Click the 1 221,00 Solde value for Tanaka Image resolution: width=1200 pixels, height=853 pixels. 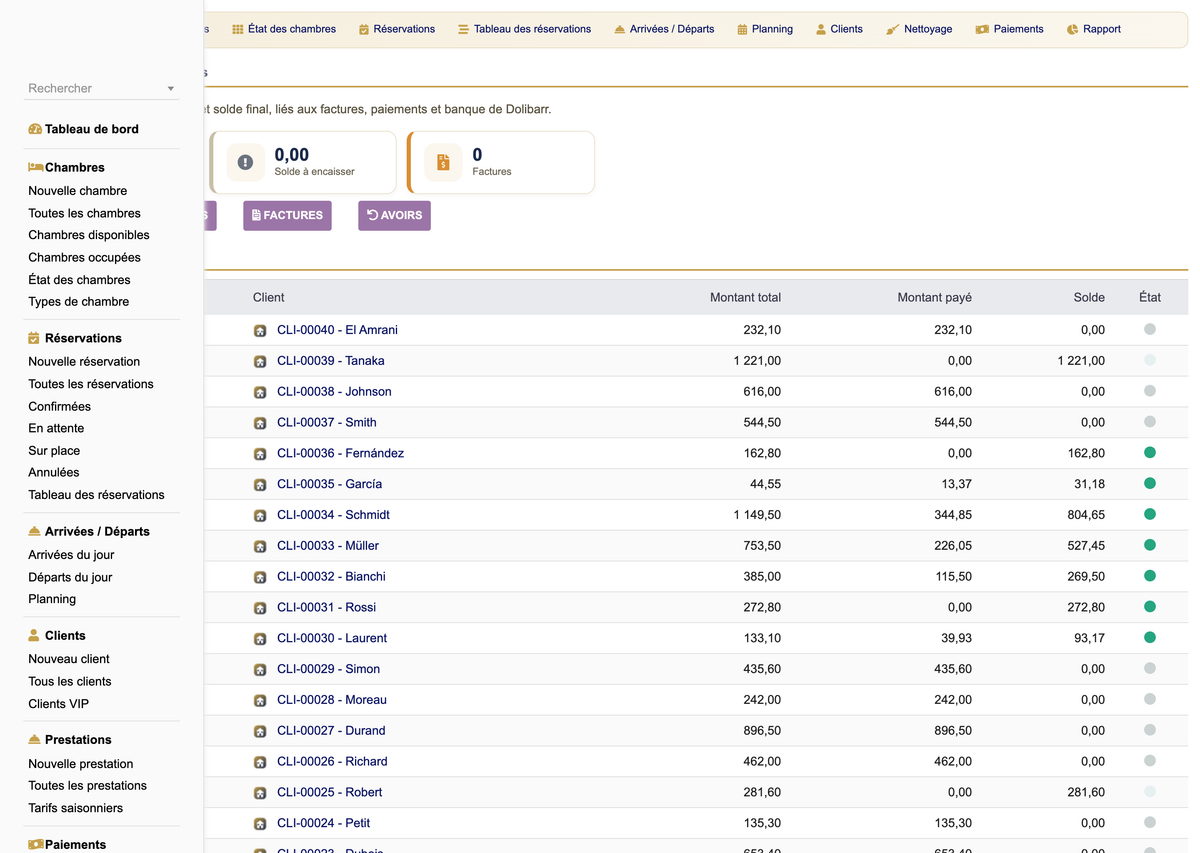click(x=1081, y=361)
